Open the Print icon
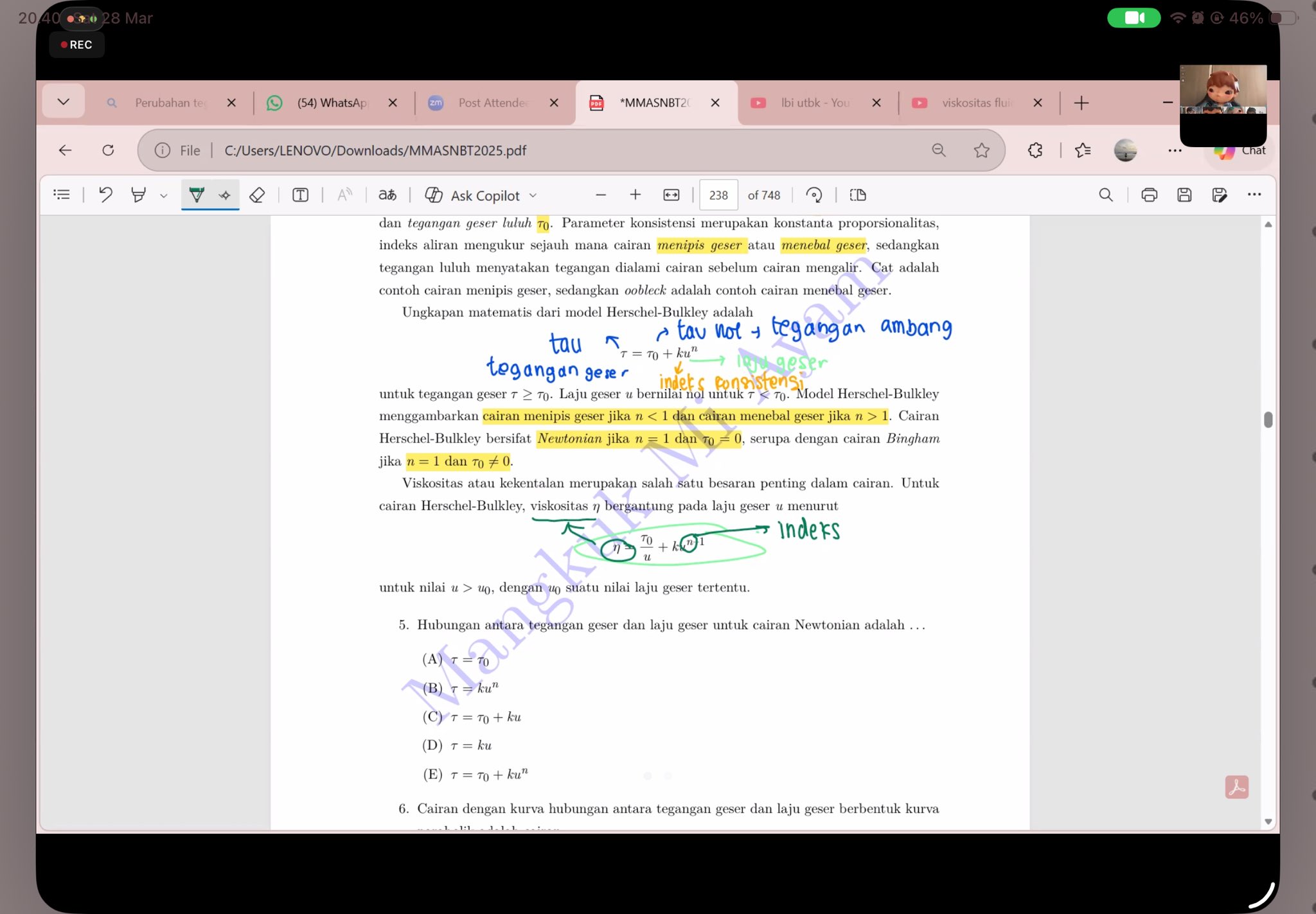Screen dimensions: 1316x914 coord(1149,195)
